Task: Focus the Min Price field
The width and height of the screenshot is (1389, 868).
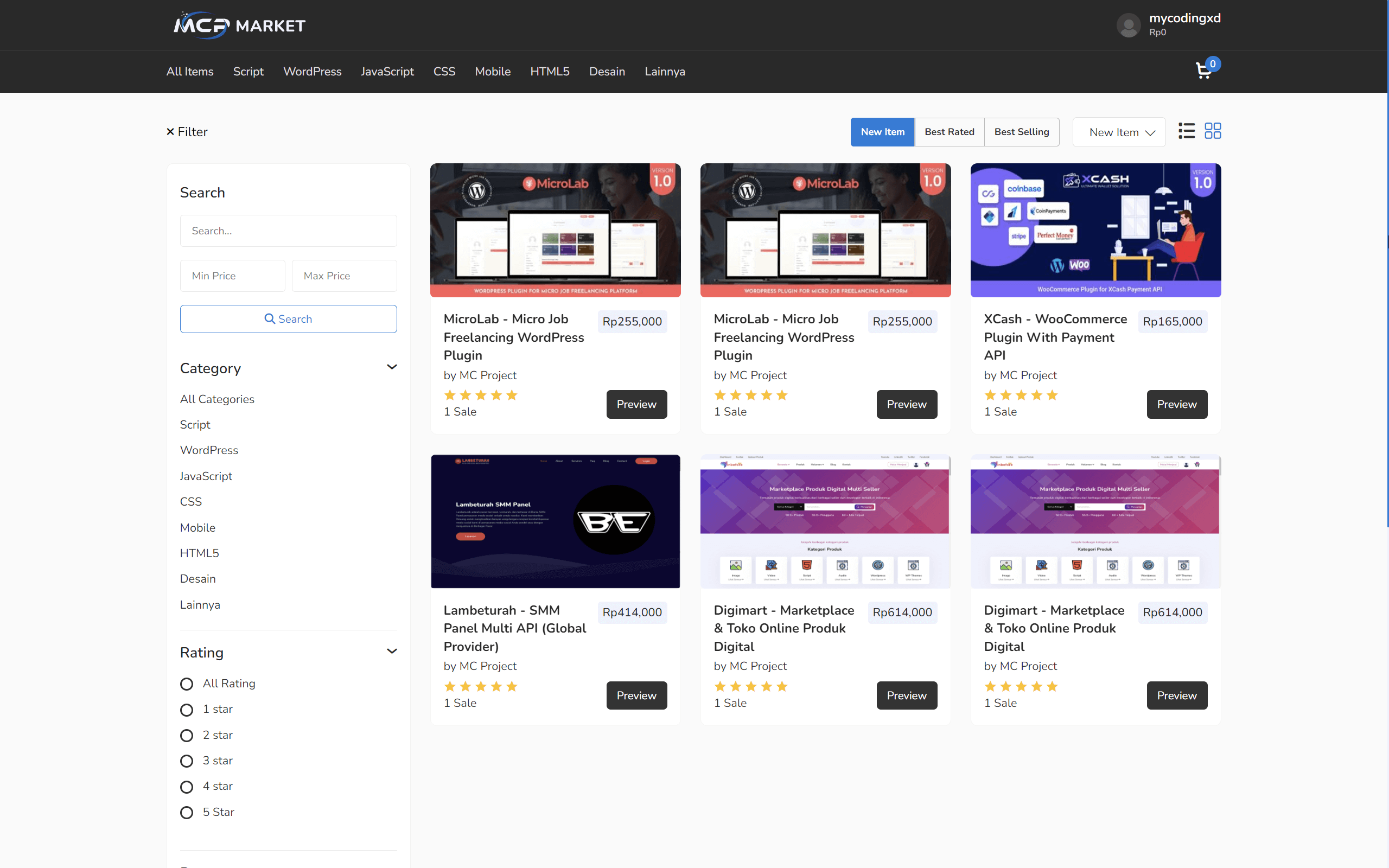Action: [232, 276]
